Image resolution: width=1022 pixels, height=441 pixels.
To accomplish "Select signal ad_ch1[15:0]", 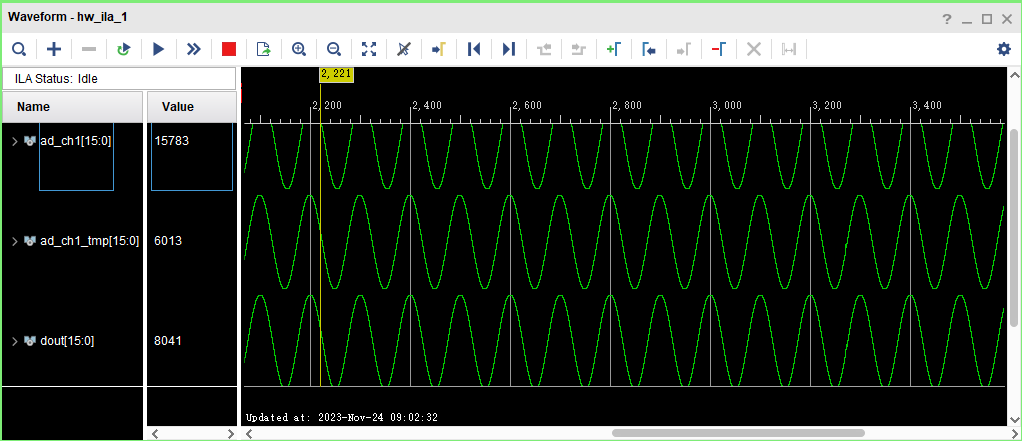I will pos(76,140).
